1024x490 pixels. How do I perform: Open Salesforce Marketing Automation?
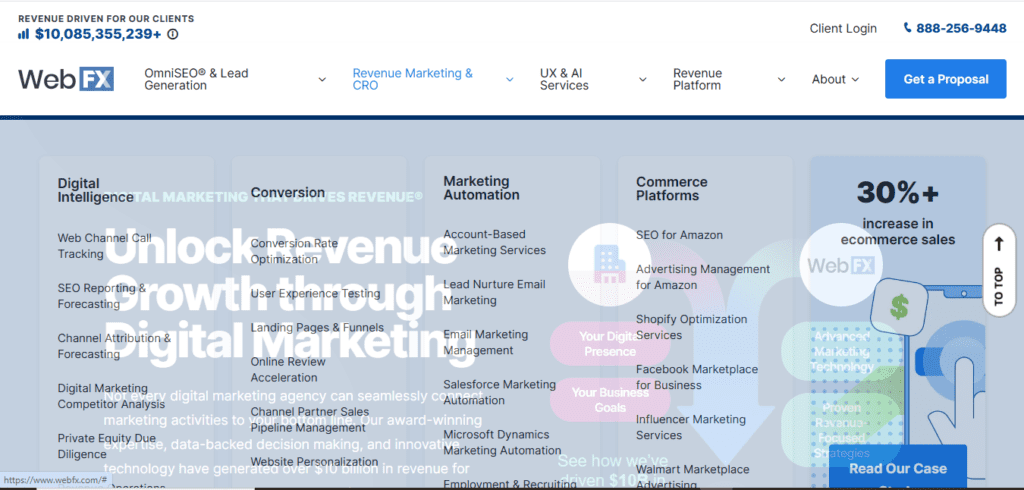click(500, 392)
